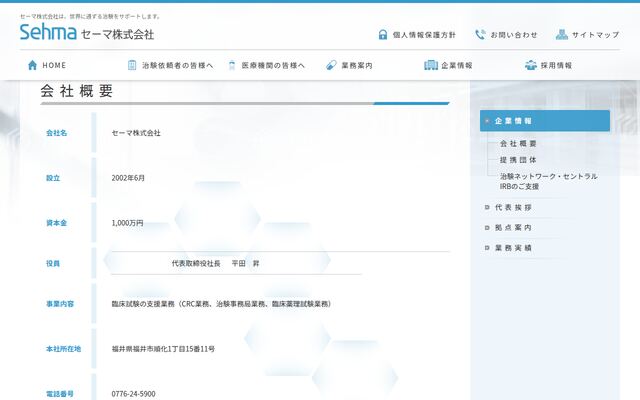
Task: Open 業務案内 menu item
Action: tap(357, 65)
